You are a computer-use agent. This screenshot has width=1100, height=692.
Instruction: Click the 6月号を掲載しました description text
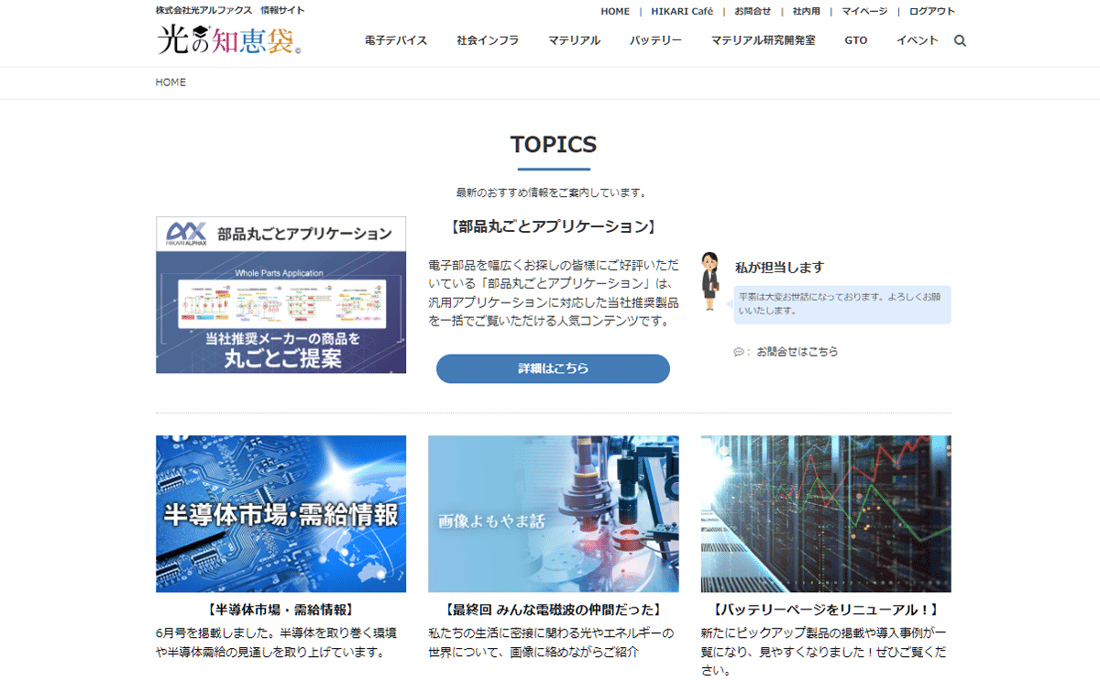[x=276, y=642]
